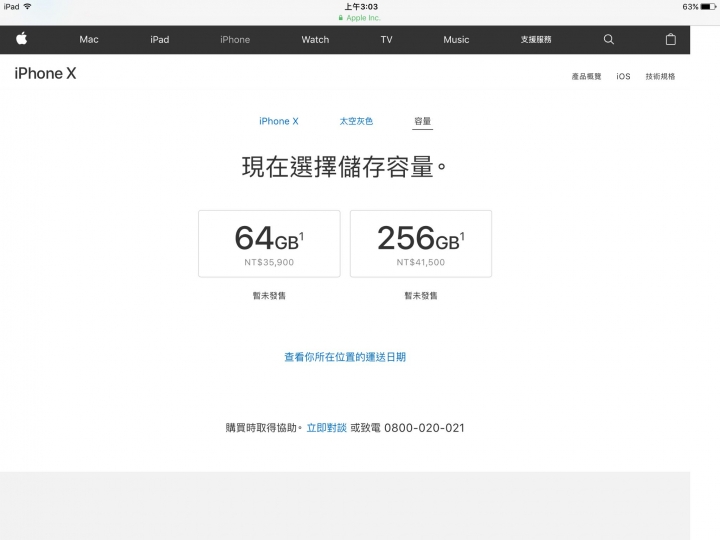The height and width of the screenshot is (540, 720).
Task: Tap the secure lock icon beside Apple Inc.
Action: click(341, 18)
